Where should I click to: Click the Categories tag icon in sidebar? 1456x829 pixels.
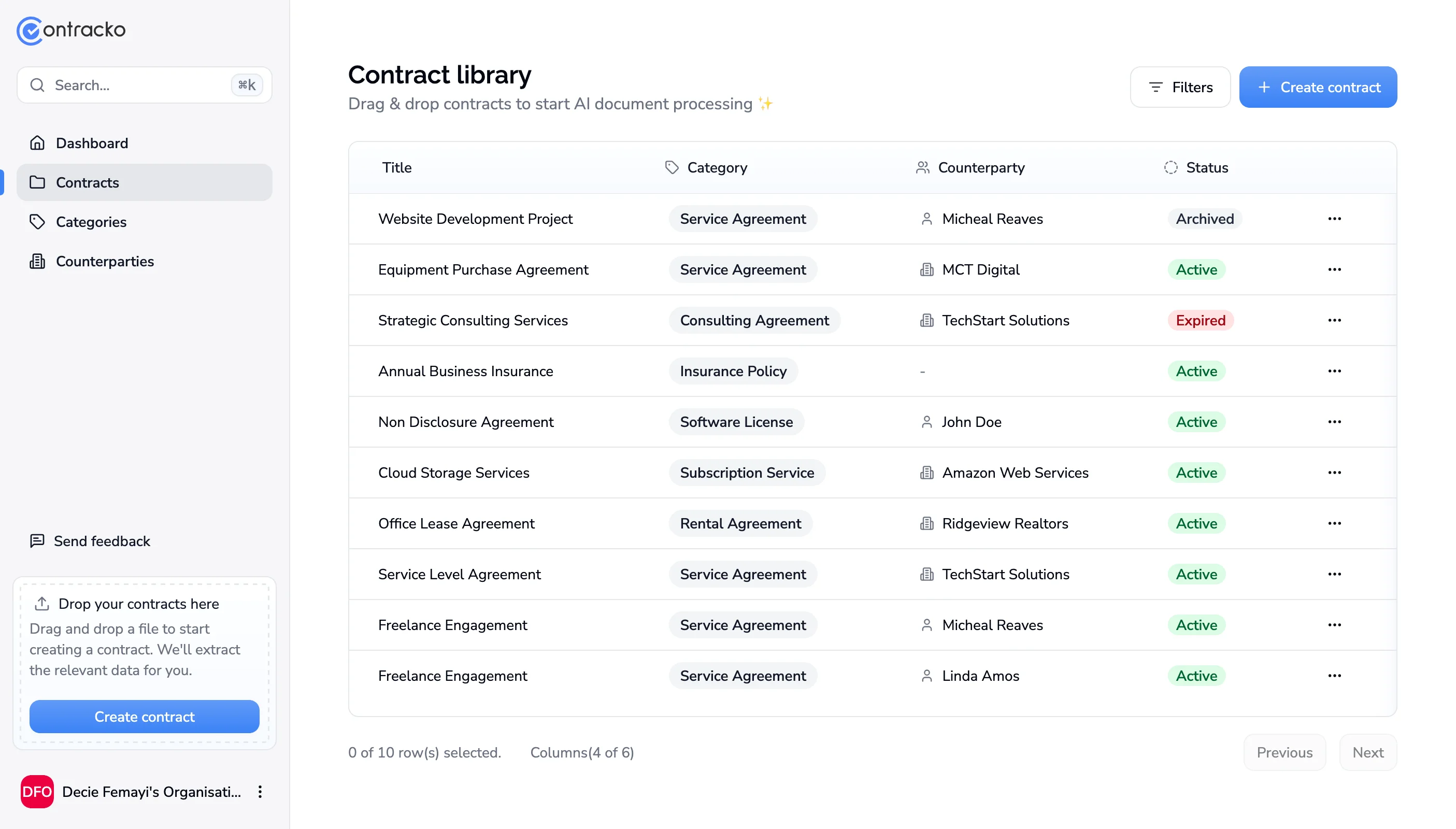coord(38,221)
